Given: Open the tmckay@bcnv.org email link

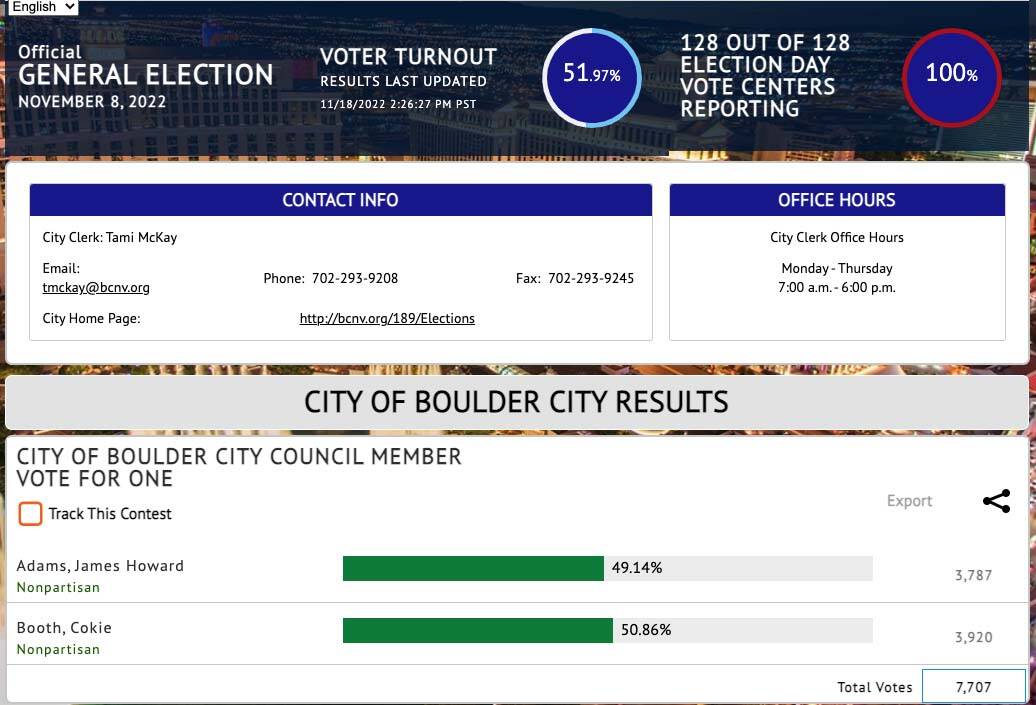Looking at the screenshot, I should [x=96, y=287].
